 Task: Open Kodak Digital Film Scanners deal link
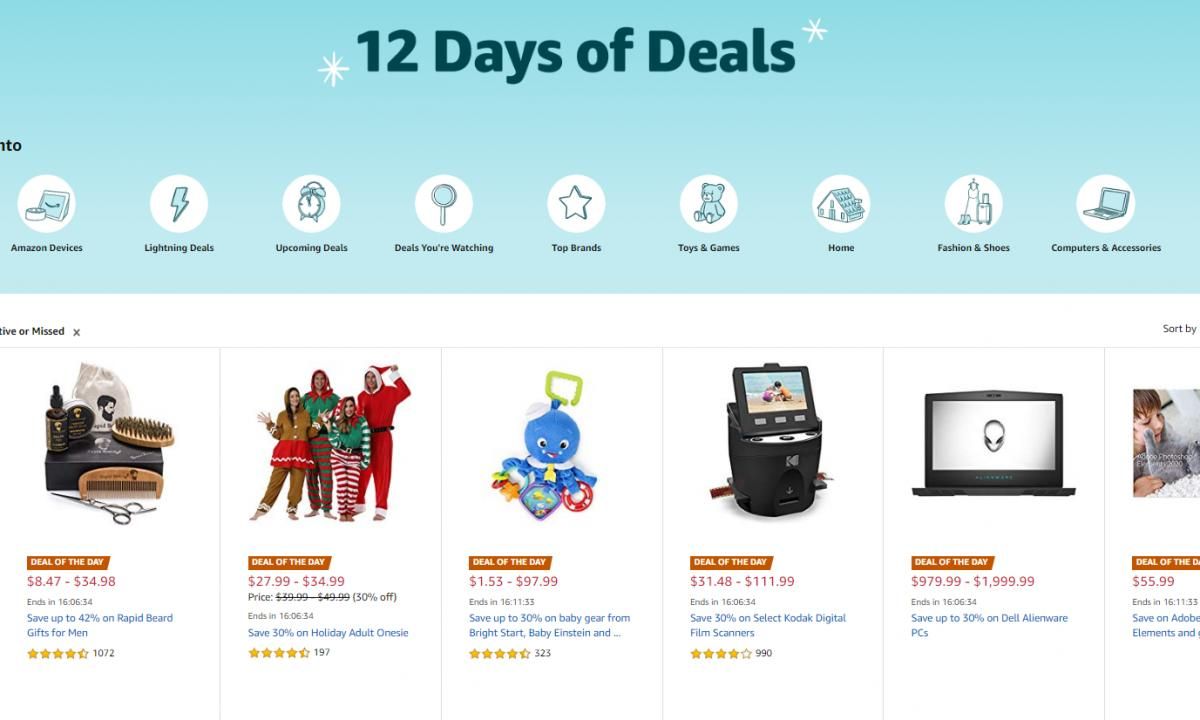tap(768, 625)
